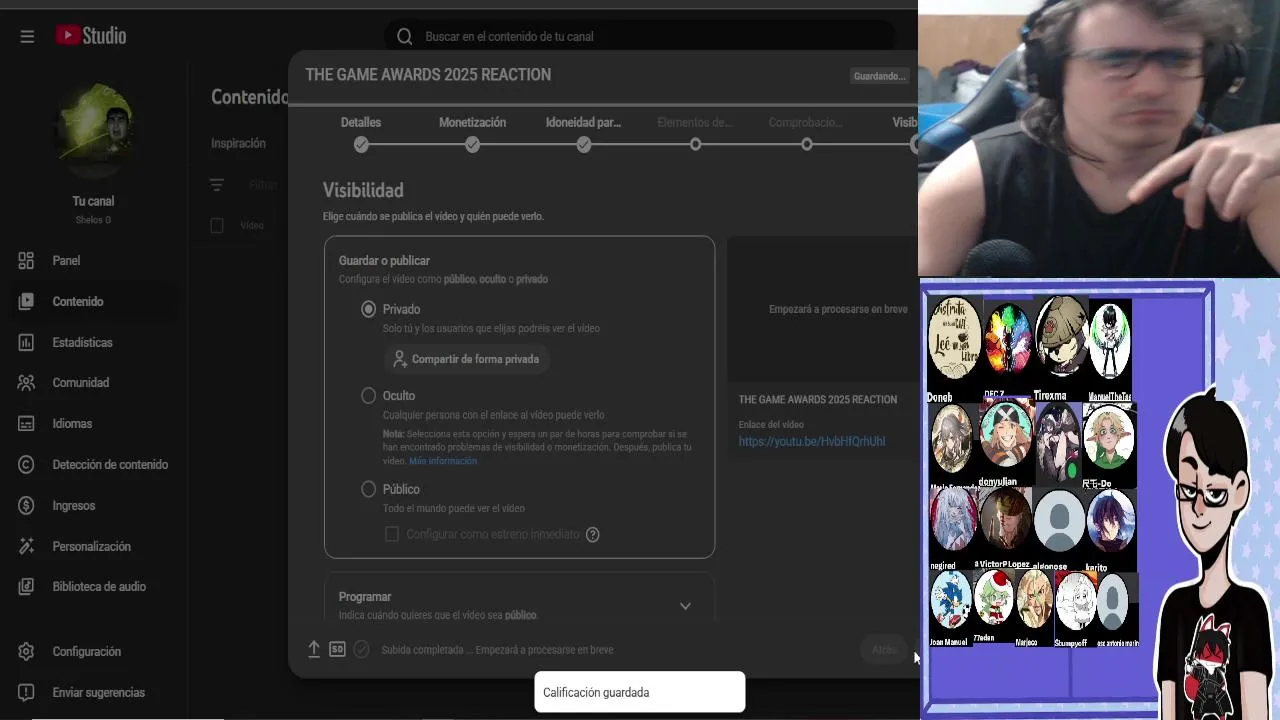1280x720 pixels.
Task: Click the Atrás button
Action: (x=884, y=650)
